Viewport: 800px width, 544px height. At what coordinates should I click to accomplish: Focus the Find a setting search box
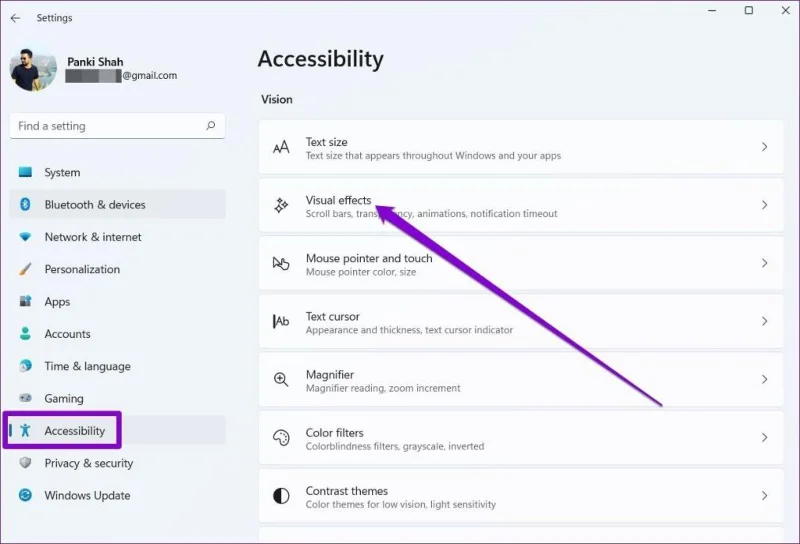117,126
